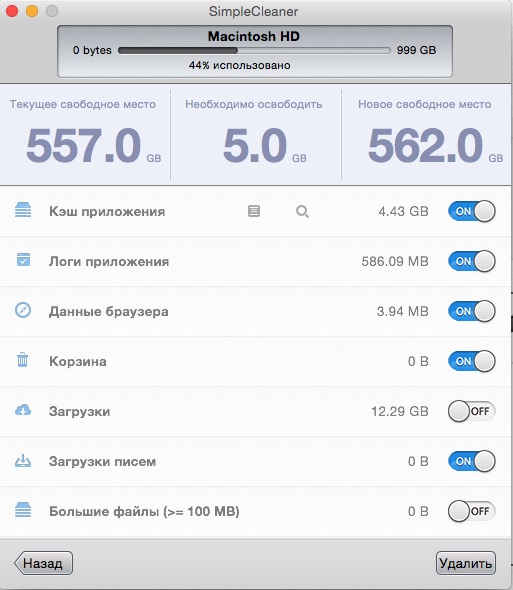This screenshot has height=590, width=513.
Task: Select the Большие файлы (>= 100 MB) label
Action: click(x=144, y=512)
